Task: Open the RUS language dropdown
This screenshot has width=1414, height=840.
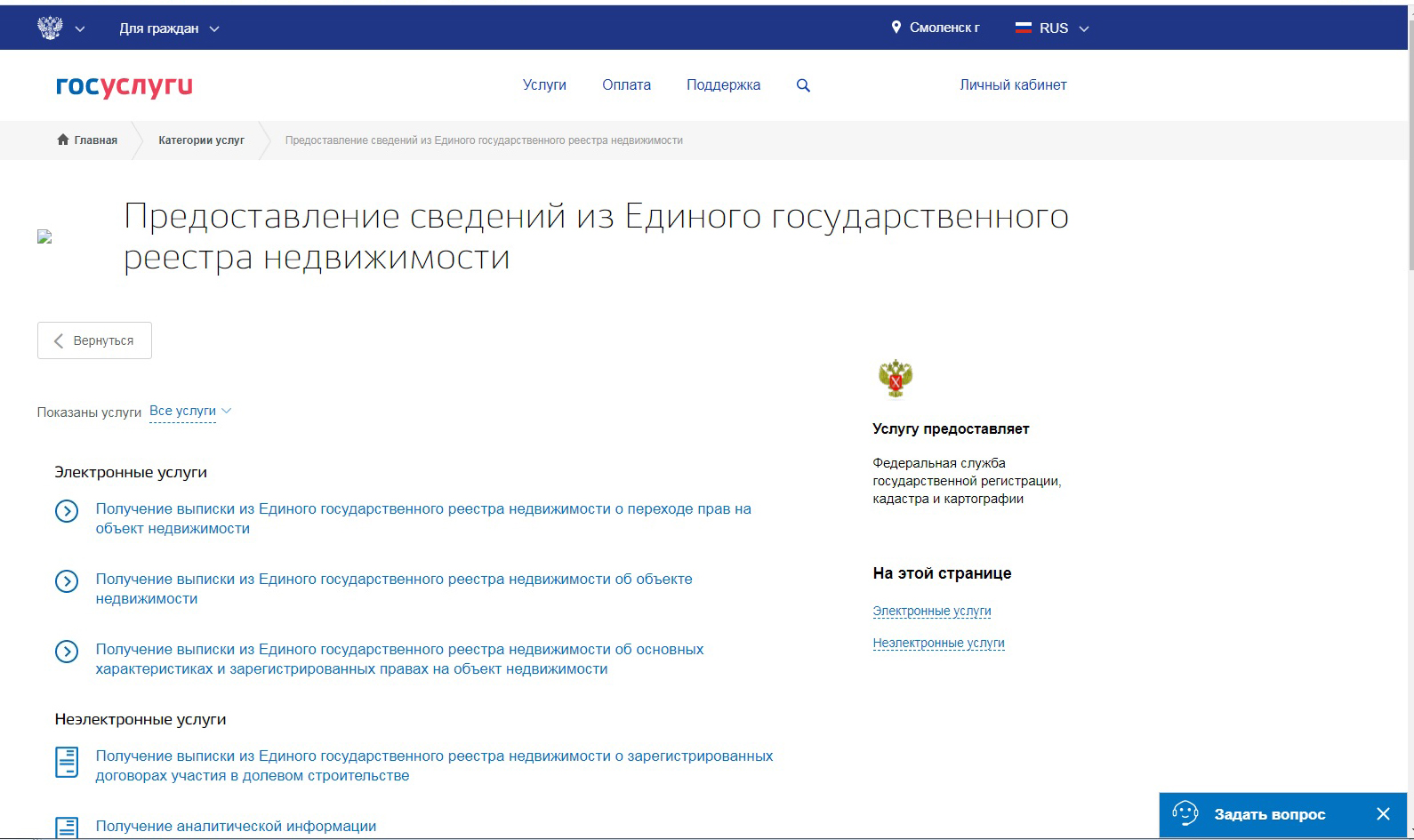Action: (1053, 28)
